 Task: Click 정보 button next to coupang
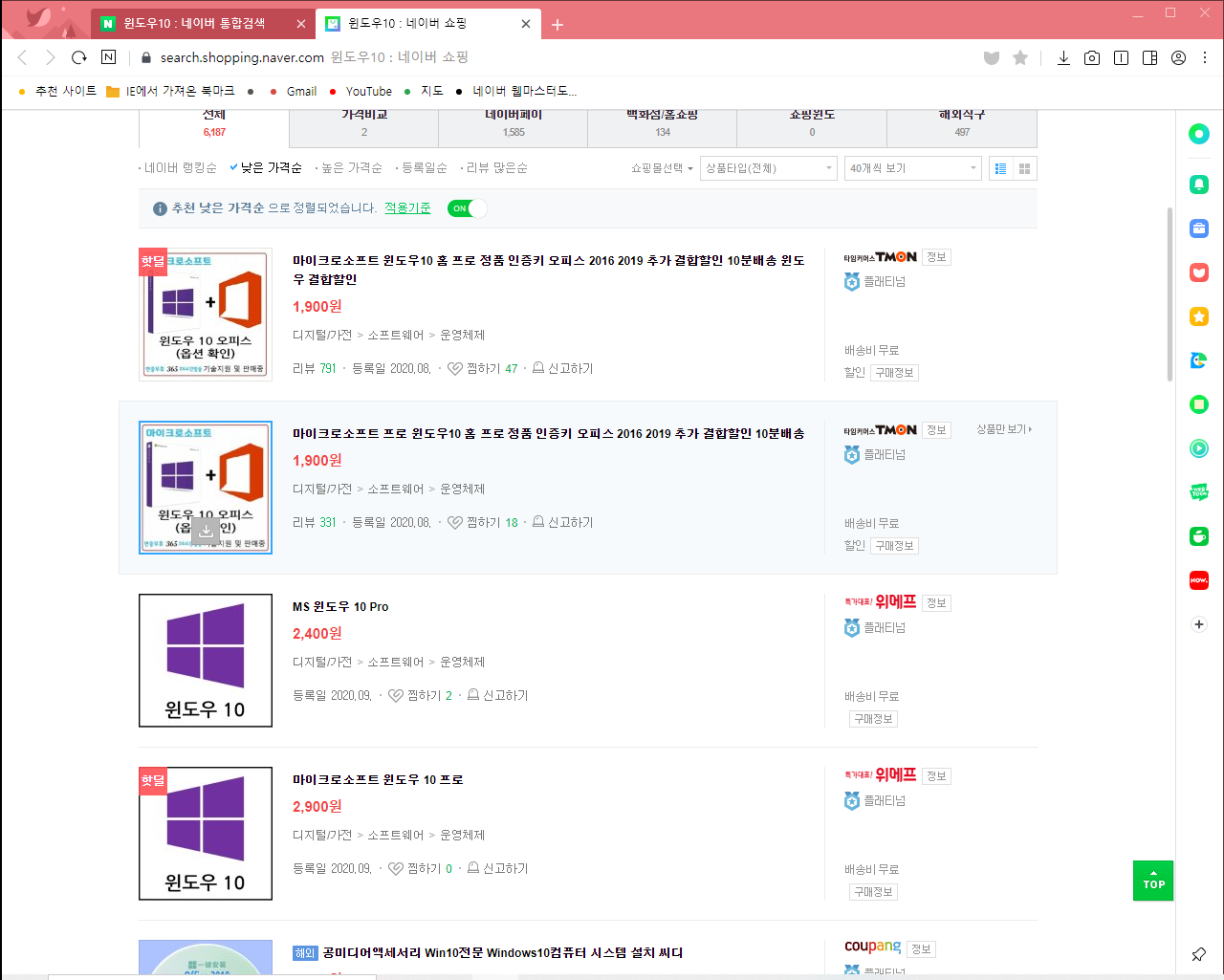click(x=921, y=949)
